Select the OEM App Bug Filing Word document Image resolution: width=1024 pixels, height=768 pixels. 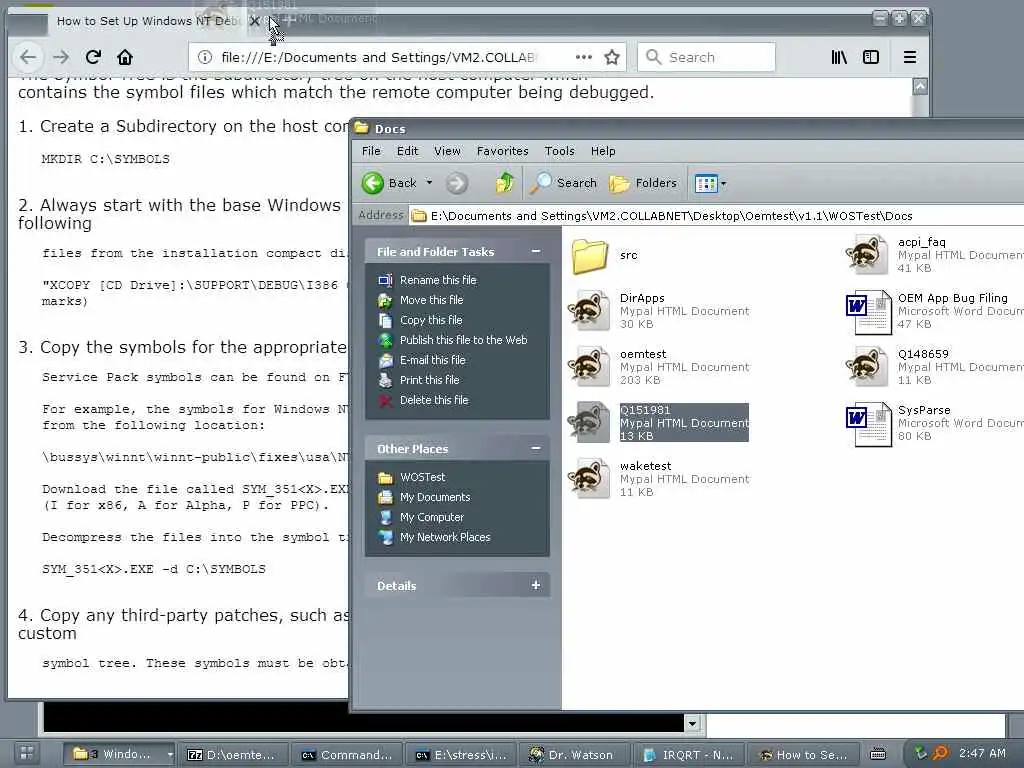(934, 311)
